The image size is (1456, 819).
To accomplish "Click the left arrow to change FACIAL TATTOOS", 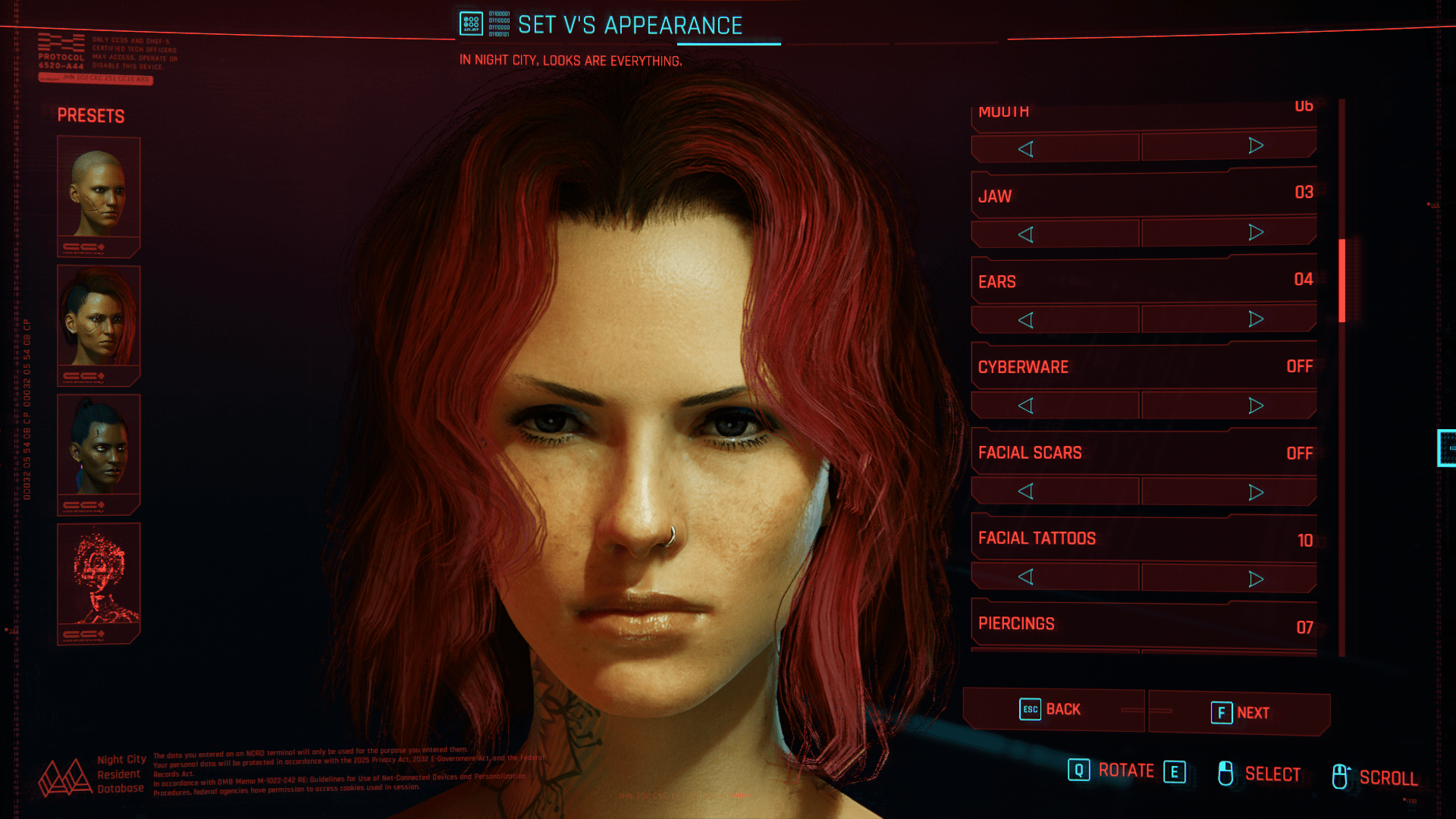I will click(1025, 577).
